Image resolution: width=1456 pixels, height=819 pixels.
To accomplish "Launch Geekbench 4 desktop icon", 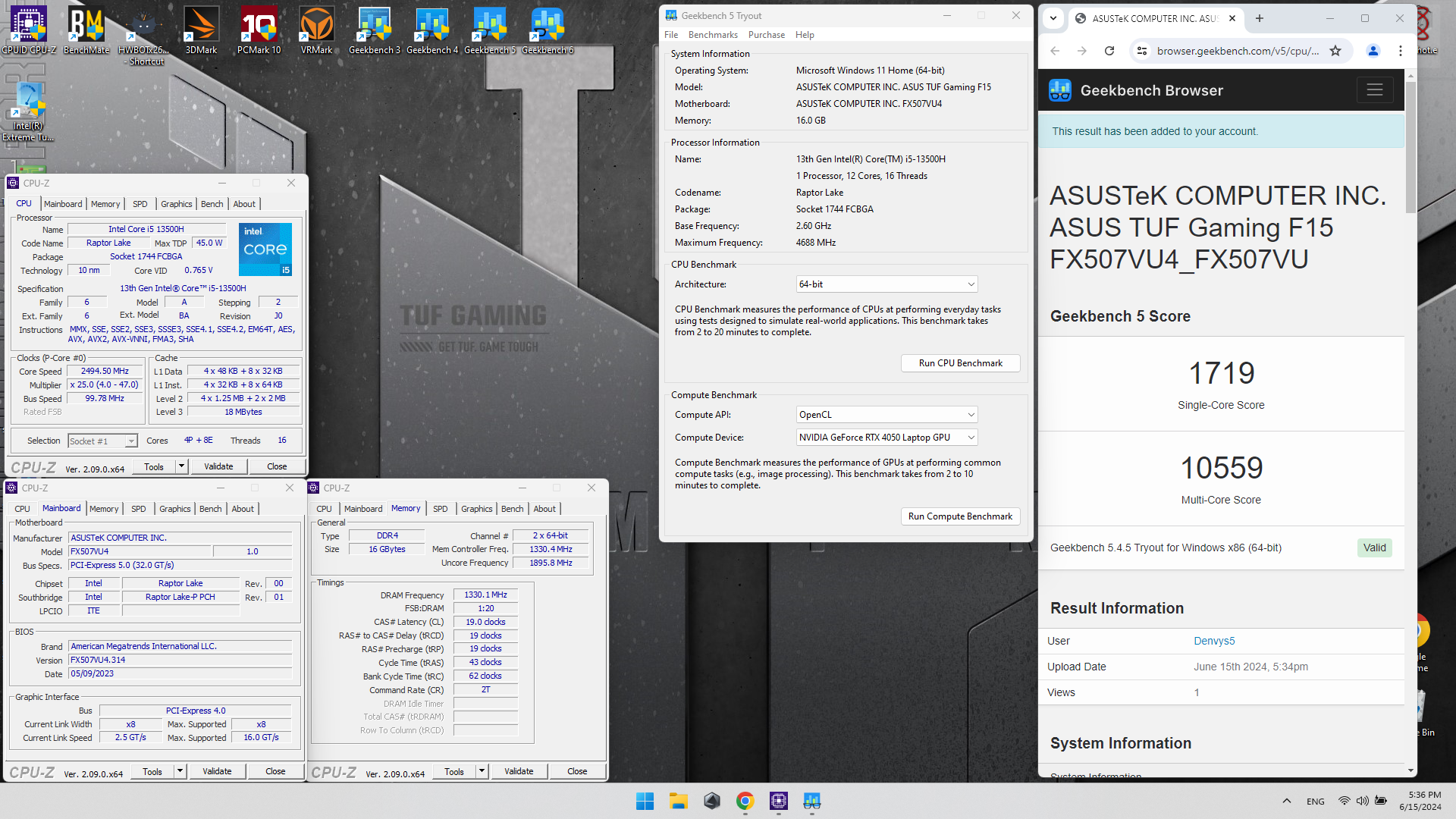I will tap(432, 30).
